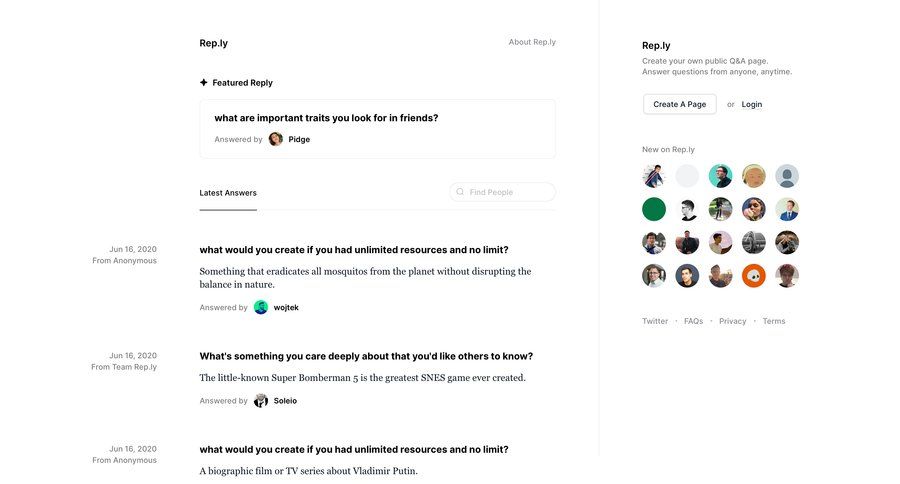This screenshot has height=484, width=900.
Task: Open the solid green avatar under New on Rep.ly
Action: pyautogui.click(x=654, y=209)
